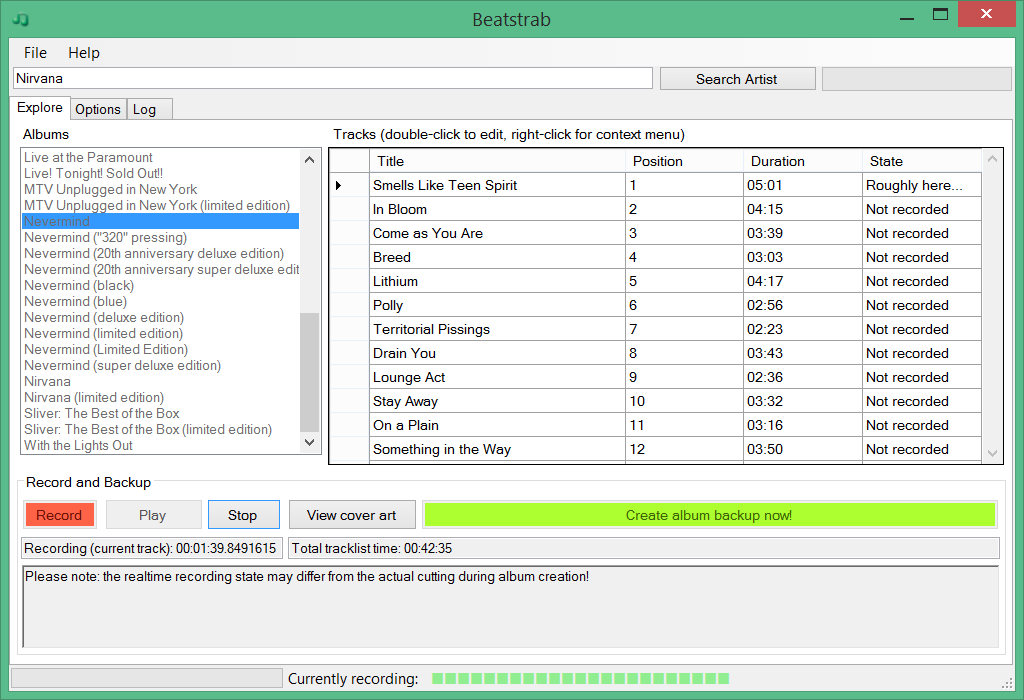This screenshot has height=700, width=1024.
Task: Click the realtime recording note text box
Action: tap(511, 607)
